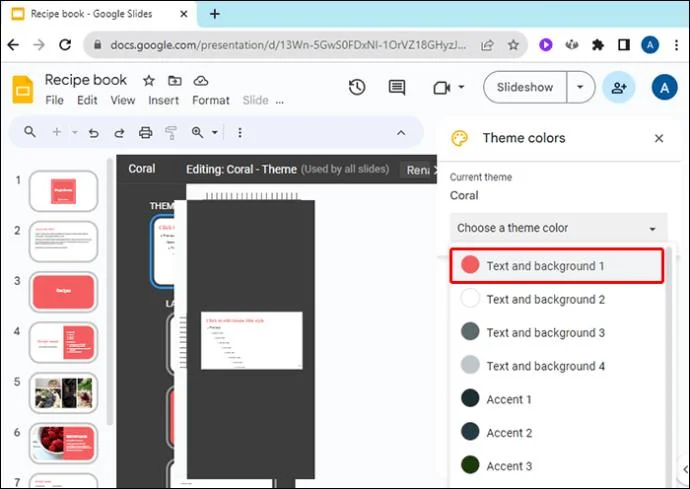Image resolution: width=690 pixels, height=489 pixels.
Task: Print the presentation
Action: click(x=146, y=132)
